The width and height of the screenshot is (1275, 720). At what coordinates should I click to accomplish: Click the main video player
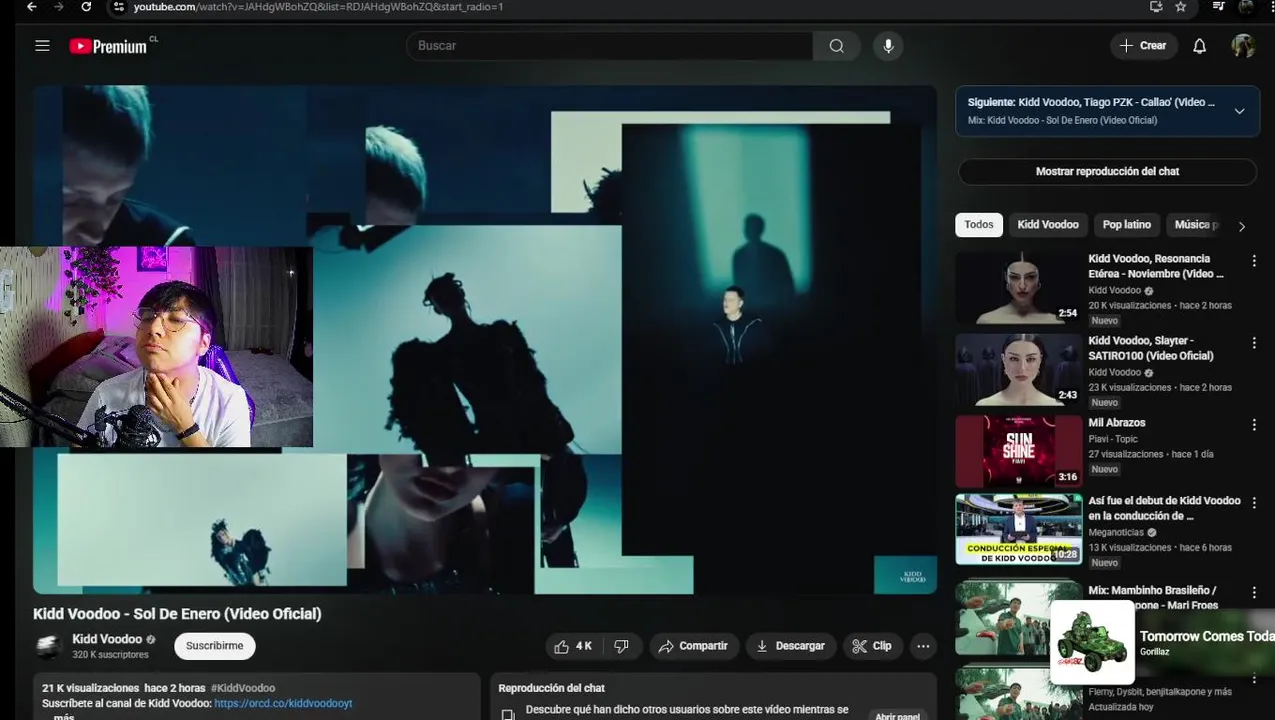[x=485, y=340]
